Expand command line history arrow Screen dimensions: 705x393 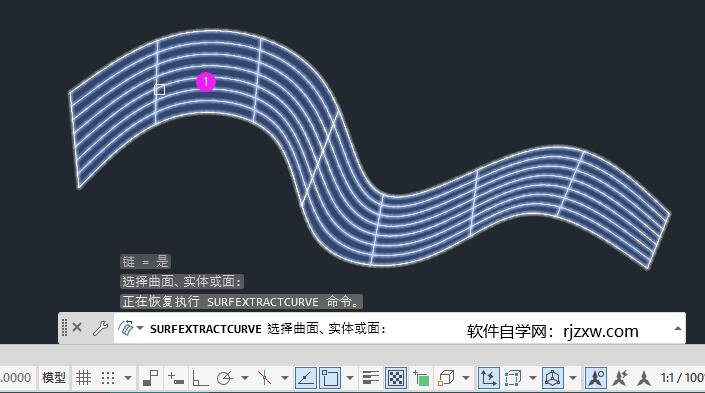coord(678,329)
